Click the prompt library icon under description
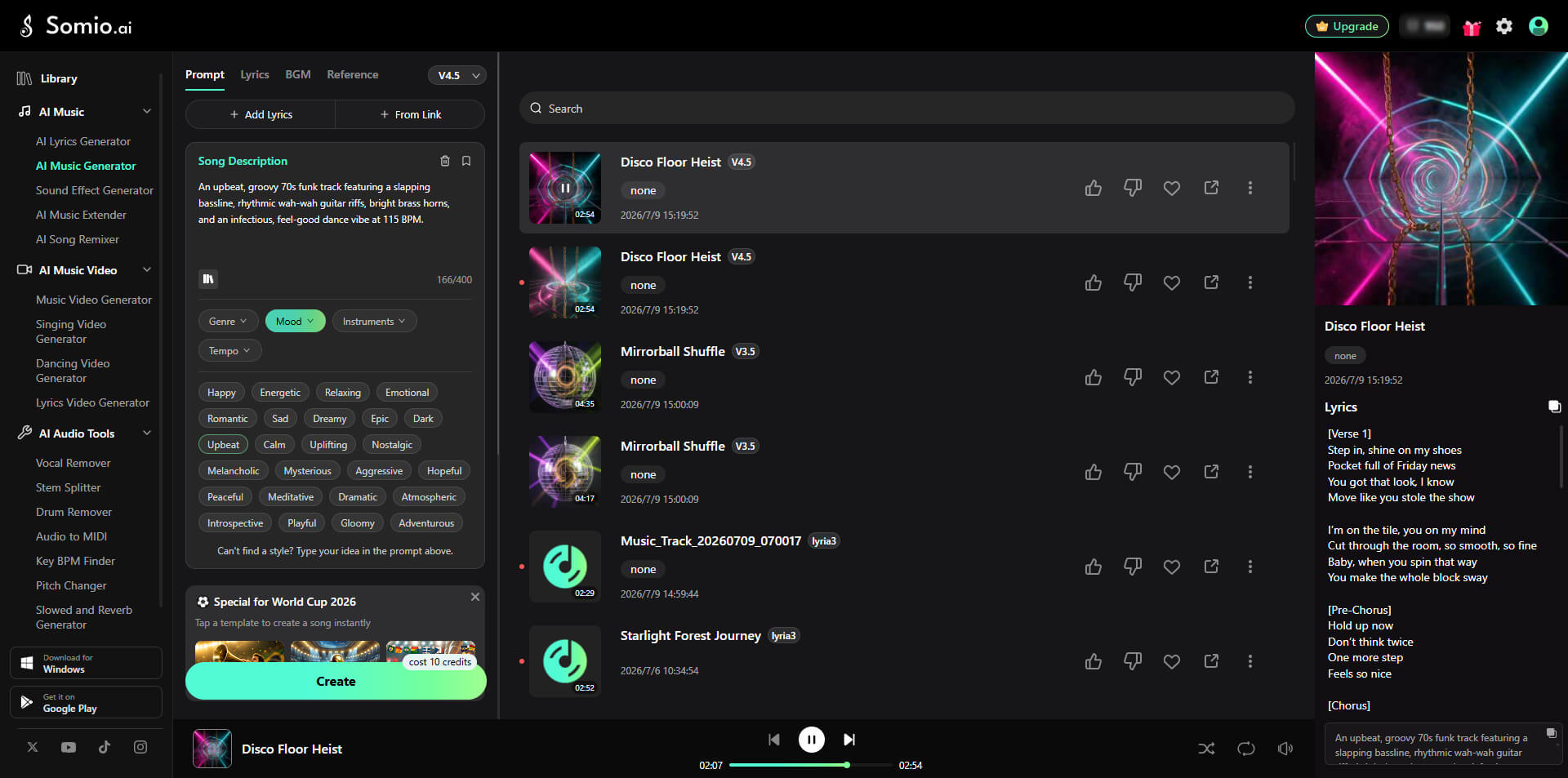 [208, 279]
